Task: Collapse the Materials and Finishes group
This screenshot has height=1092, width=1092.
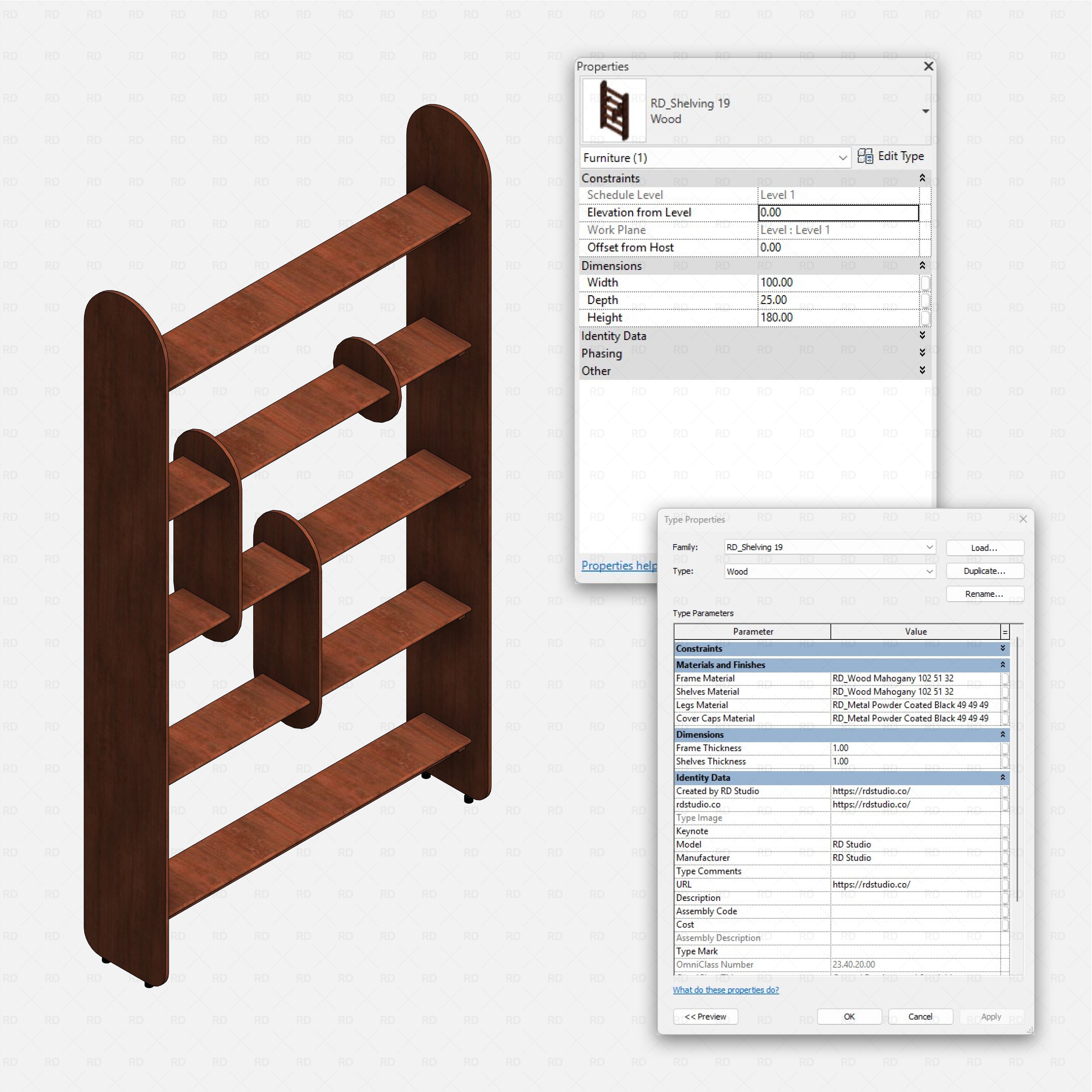Action: [x=1003, y=665]
